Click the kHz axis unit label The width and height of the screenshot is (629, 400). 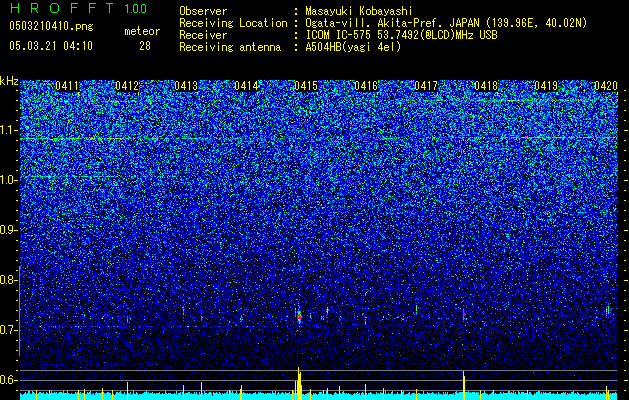pyautogui.click(x=9, y=81)
